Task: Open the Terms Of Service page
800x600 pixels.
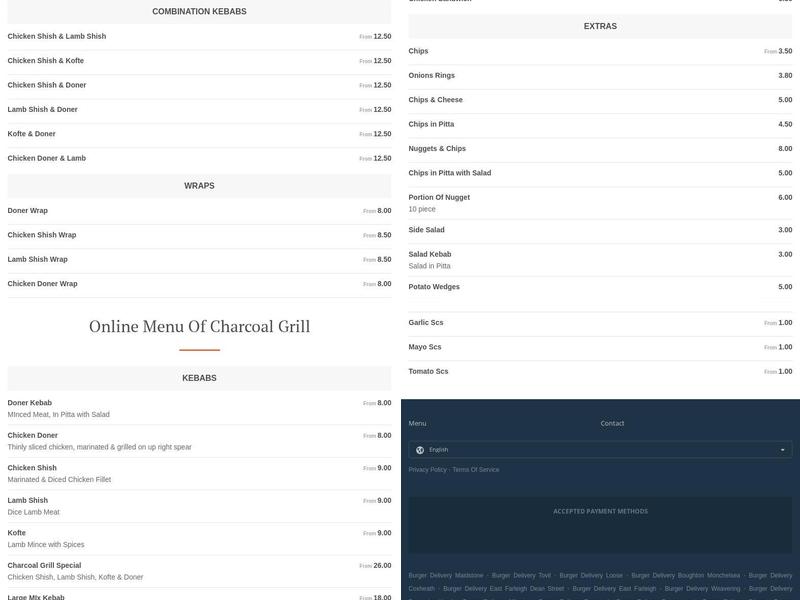Action: [x=479, y=468]
